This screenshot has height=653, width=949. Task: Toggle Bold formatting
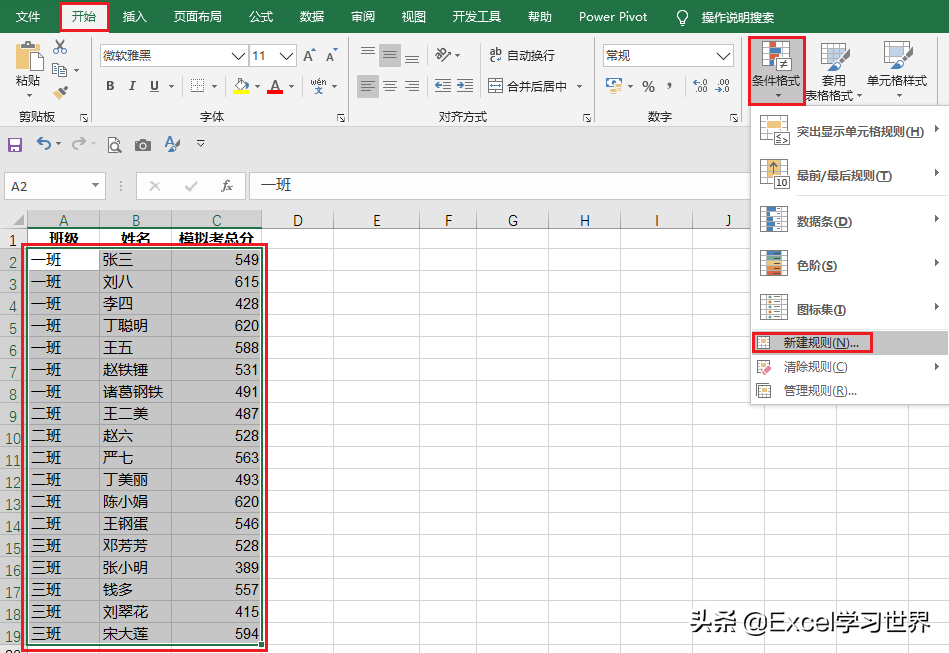tap(110, 86)
